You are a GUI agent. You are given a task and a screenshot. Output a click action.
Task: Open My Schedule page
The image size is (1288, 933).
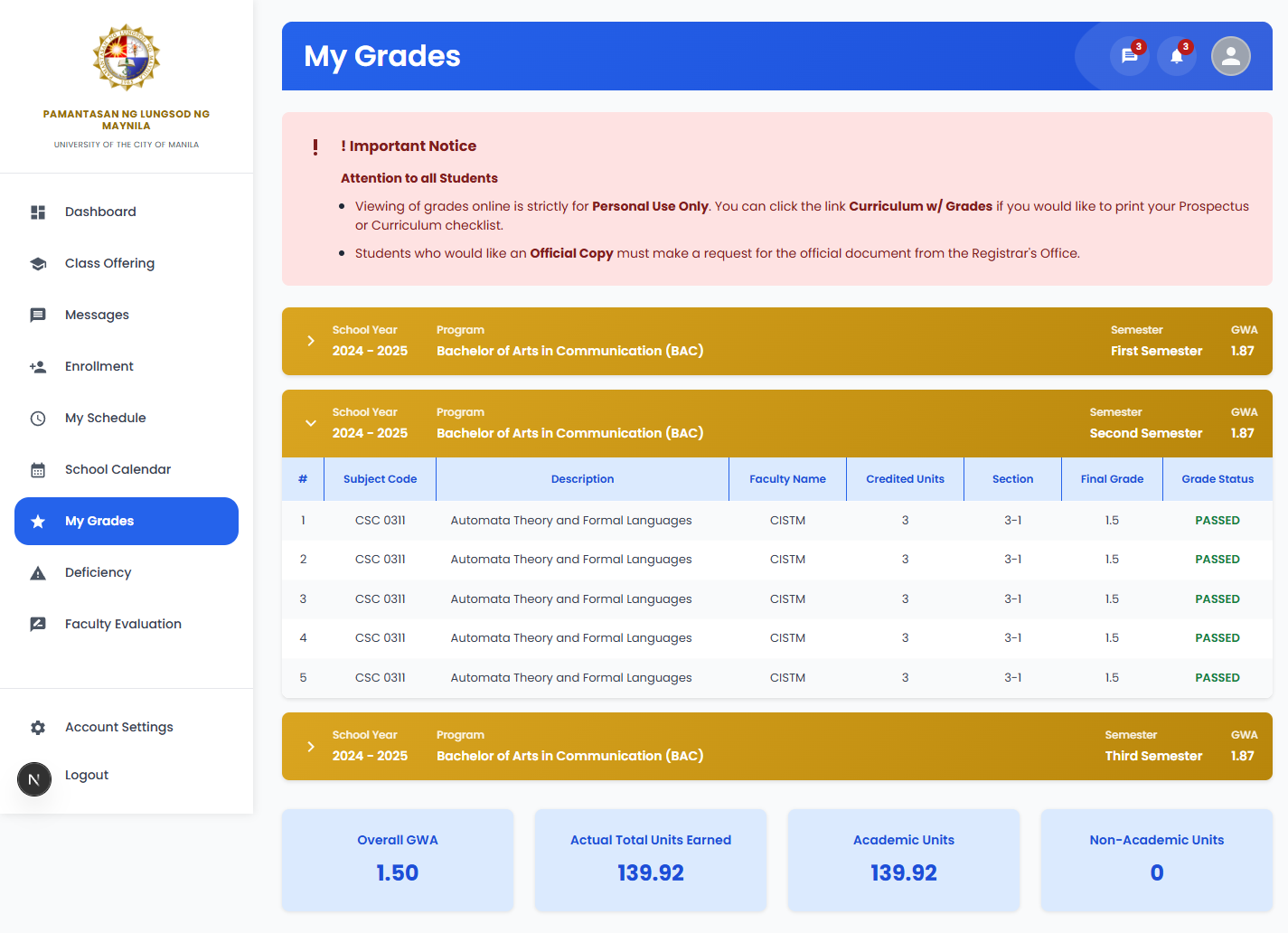point(127,418)
